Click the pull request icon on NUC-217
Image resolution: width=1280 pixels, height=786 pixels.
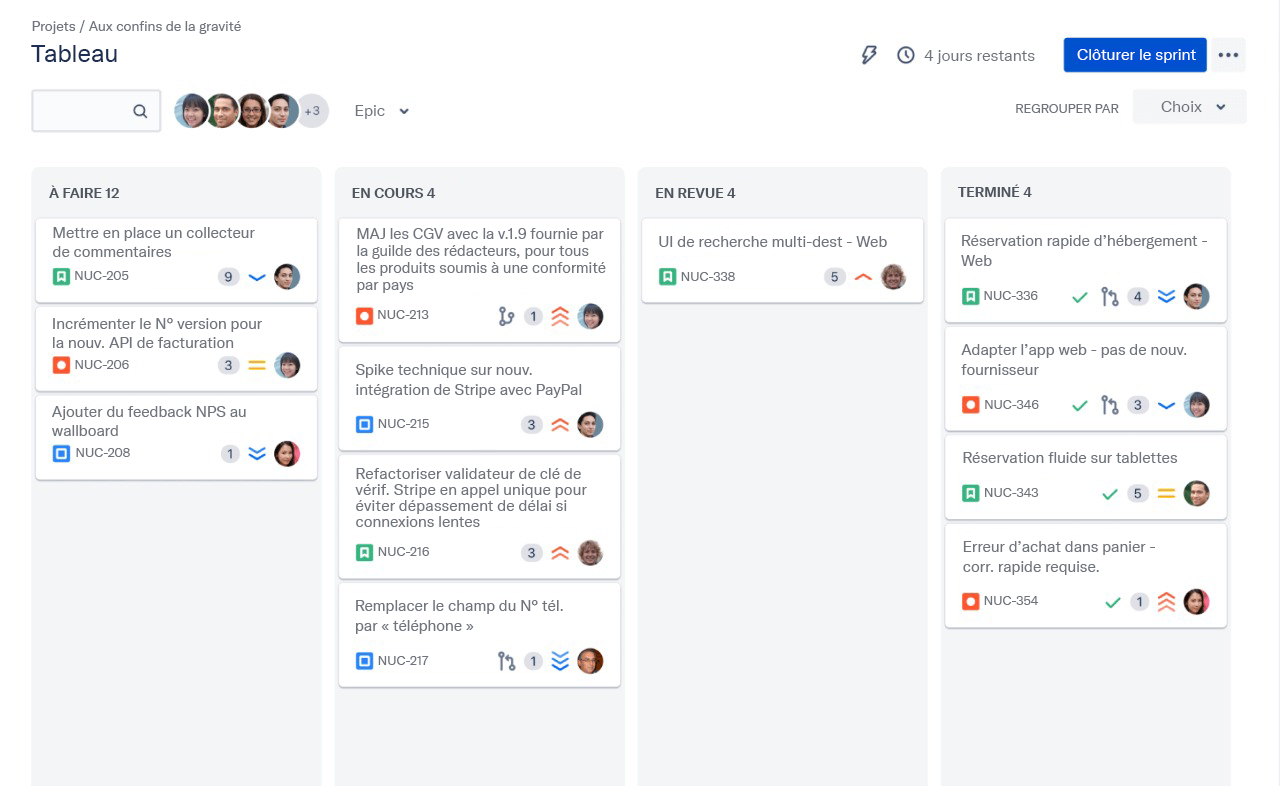(506, 661)
